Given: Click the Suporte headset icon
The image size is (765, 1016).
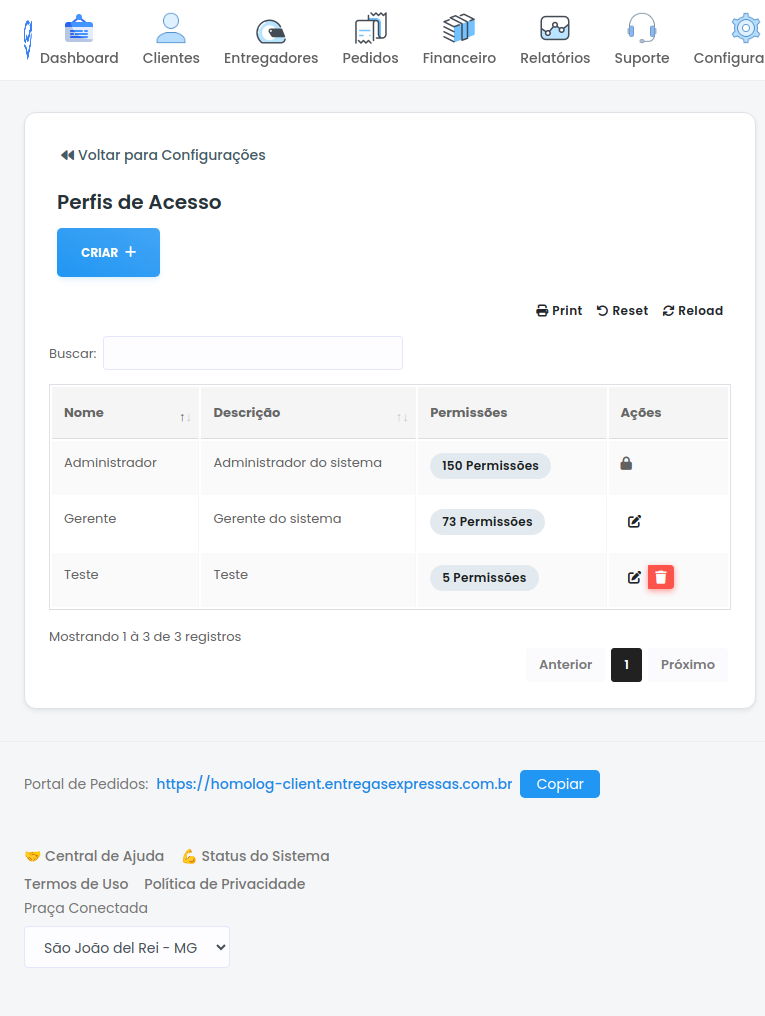Looking at the screenshot, I should click(641, 27).
